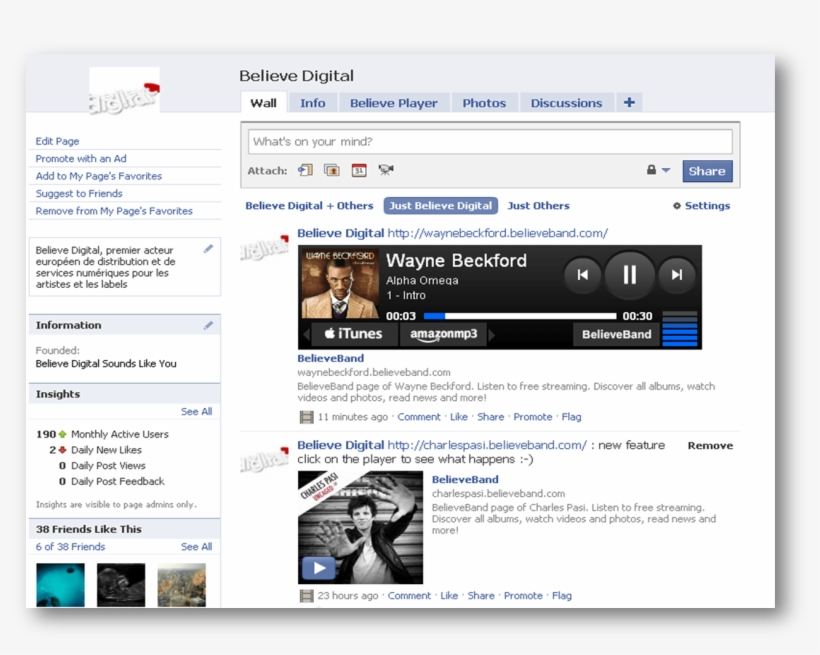The width and height of the screenshot is (820, 655).
Task: Click the player progress bar
Action: [x=520, y=316]
